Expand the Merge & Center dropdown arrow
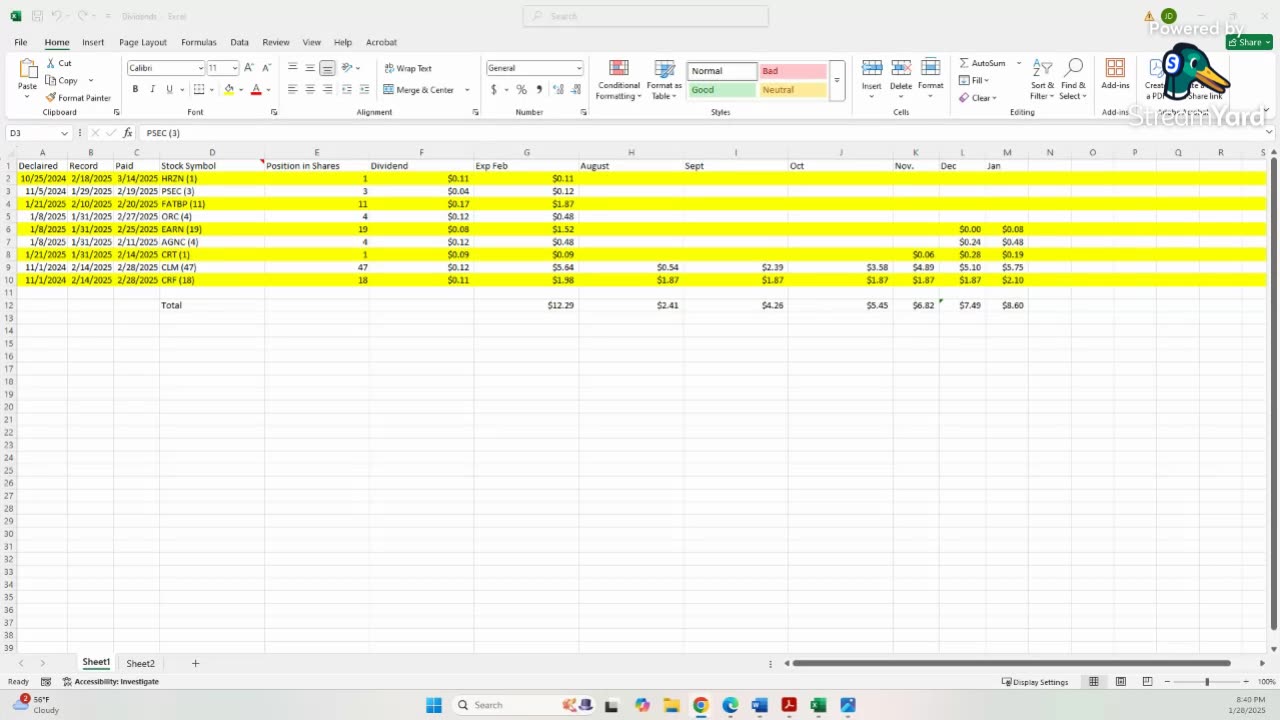Viewport: 1280px width, 720px height. (467, 90)
